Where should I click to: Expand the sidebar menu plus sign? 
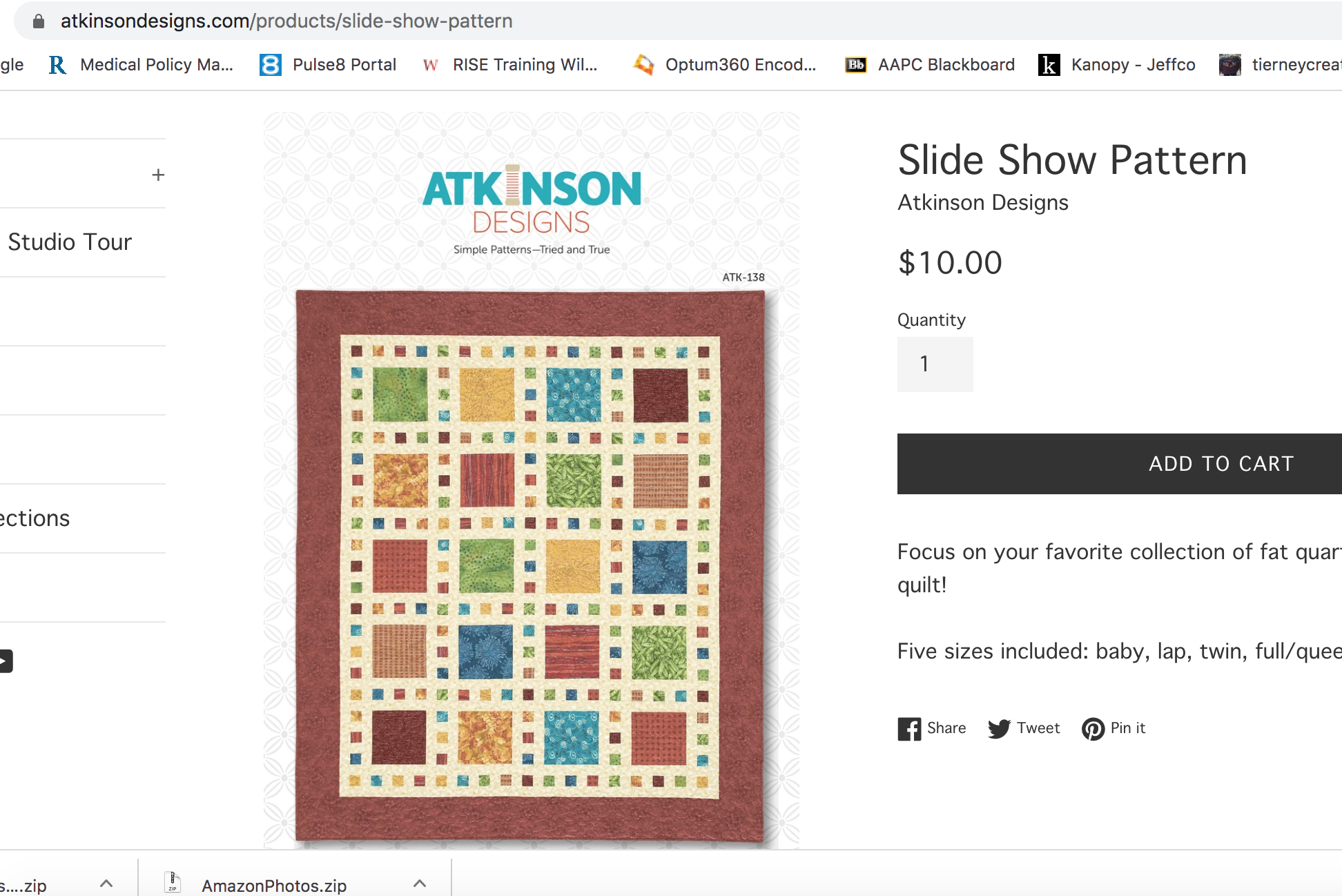click(x=158, y=175)
